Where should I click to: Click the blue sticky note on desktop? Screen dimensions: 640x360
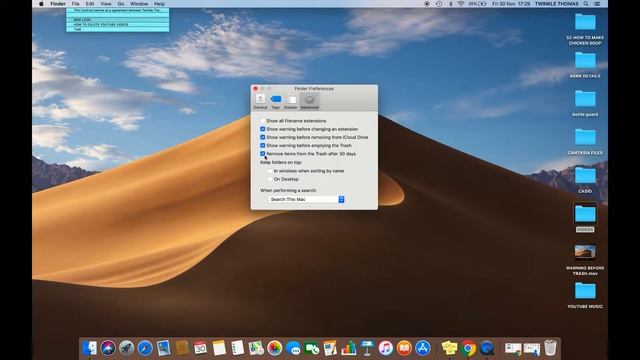[x=118, y=20]
